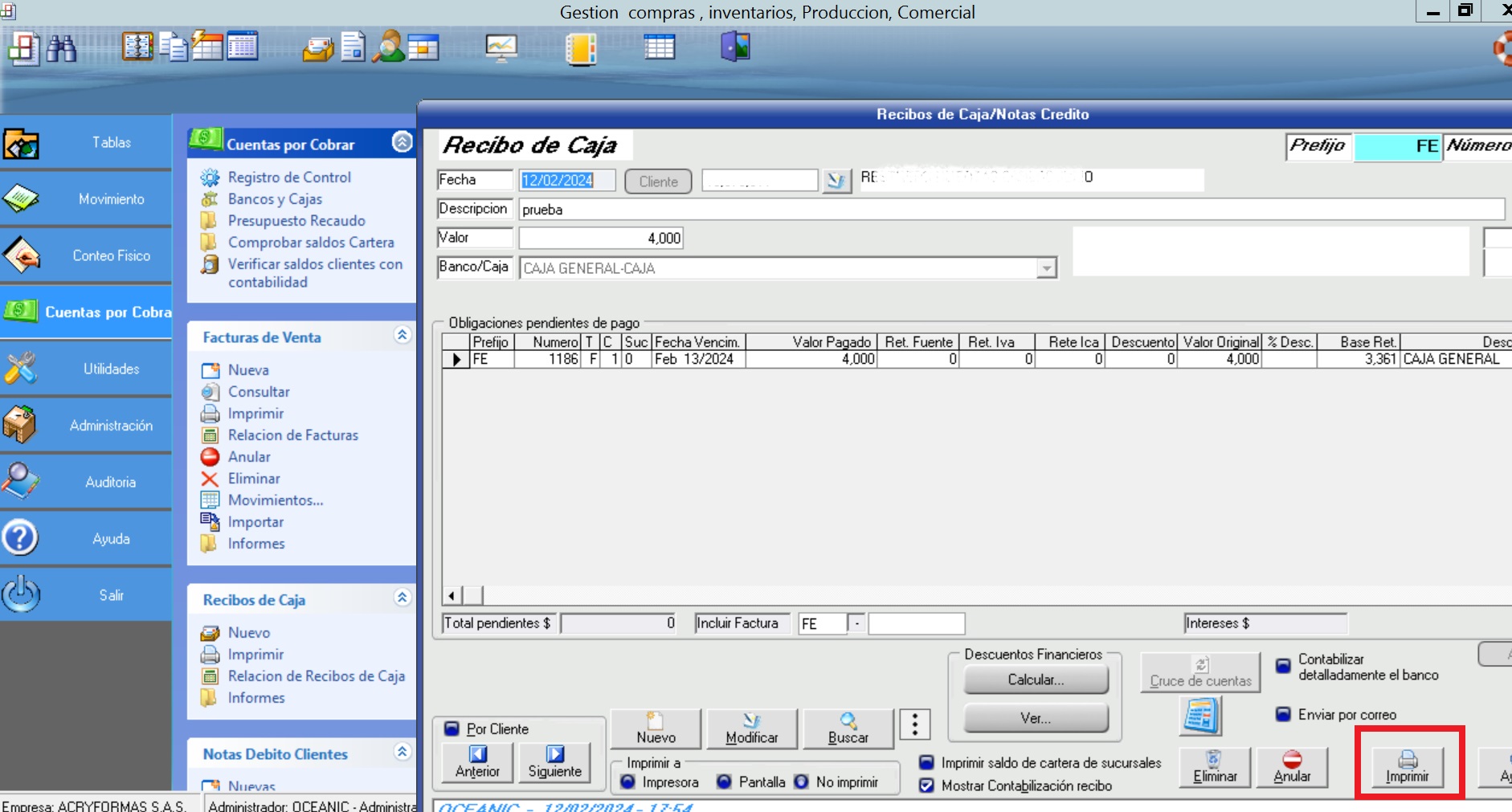Viewport: 1512px width, 812px height.
Task: Open Relacion de Recibos de Caja link
Action: tap(316, 676)
